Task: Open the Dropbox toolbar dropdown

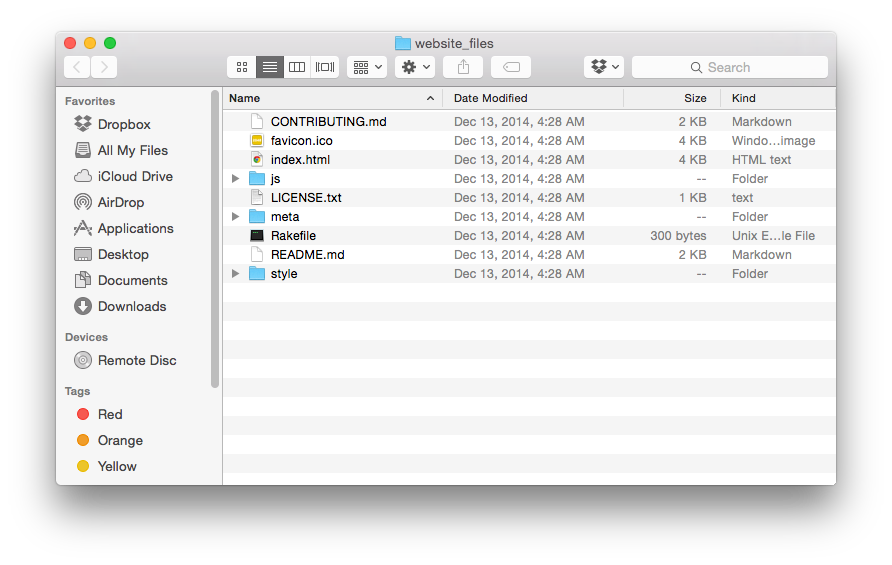Action: coord(604,67)
